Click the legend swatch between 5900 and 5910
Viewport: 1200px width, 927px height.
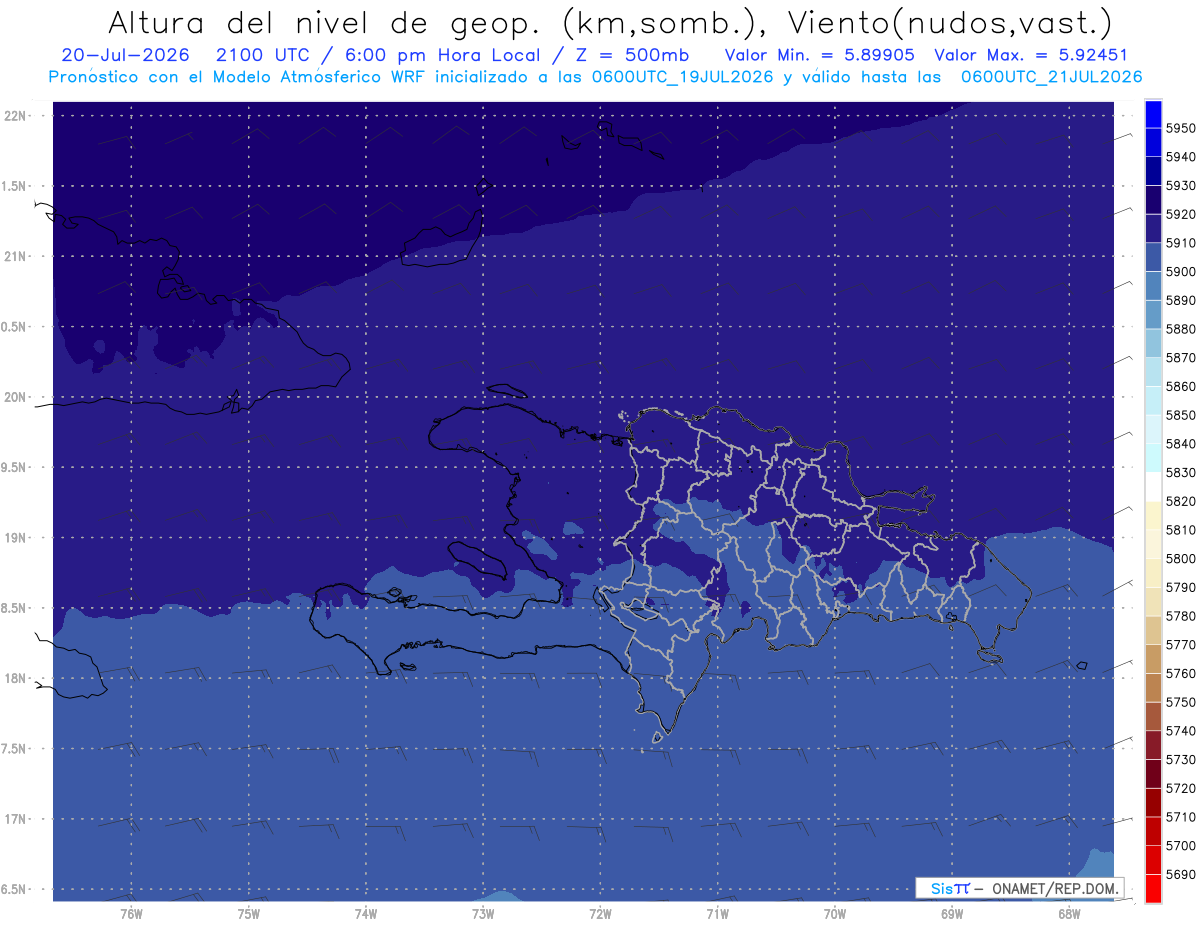(x=1153, y=257)
